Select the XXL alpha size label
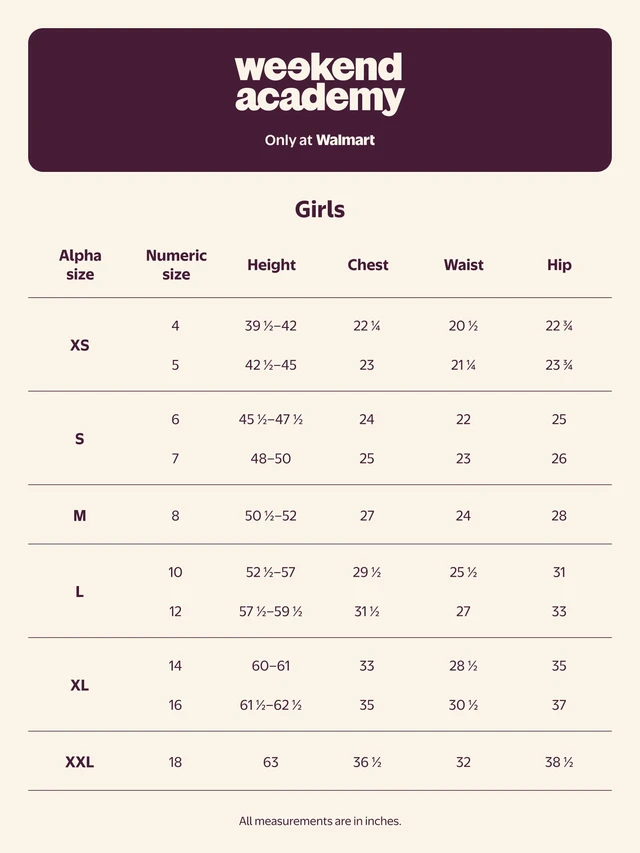This screenshot has width=640, height=853. click(x=79, y=762)
